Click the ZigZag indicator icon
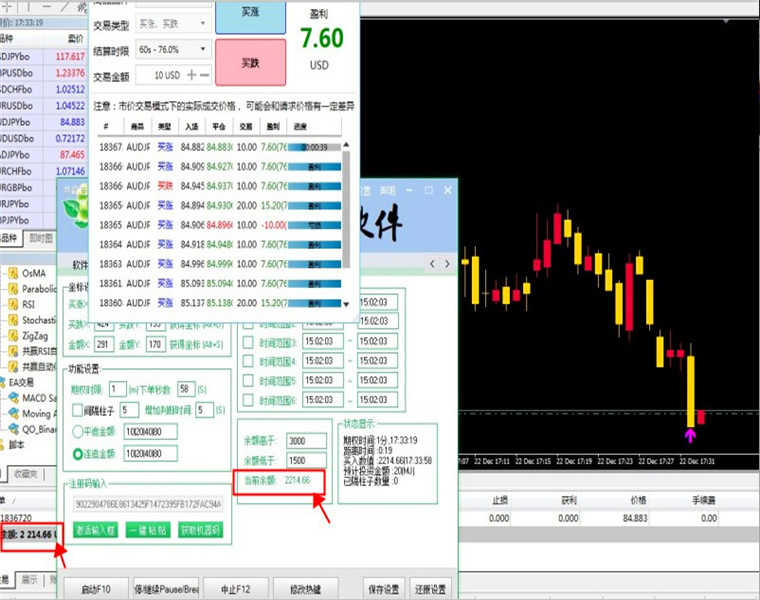Screen dimensions: 760x600 click(13, 335)
